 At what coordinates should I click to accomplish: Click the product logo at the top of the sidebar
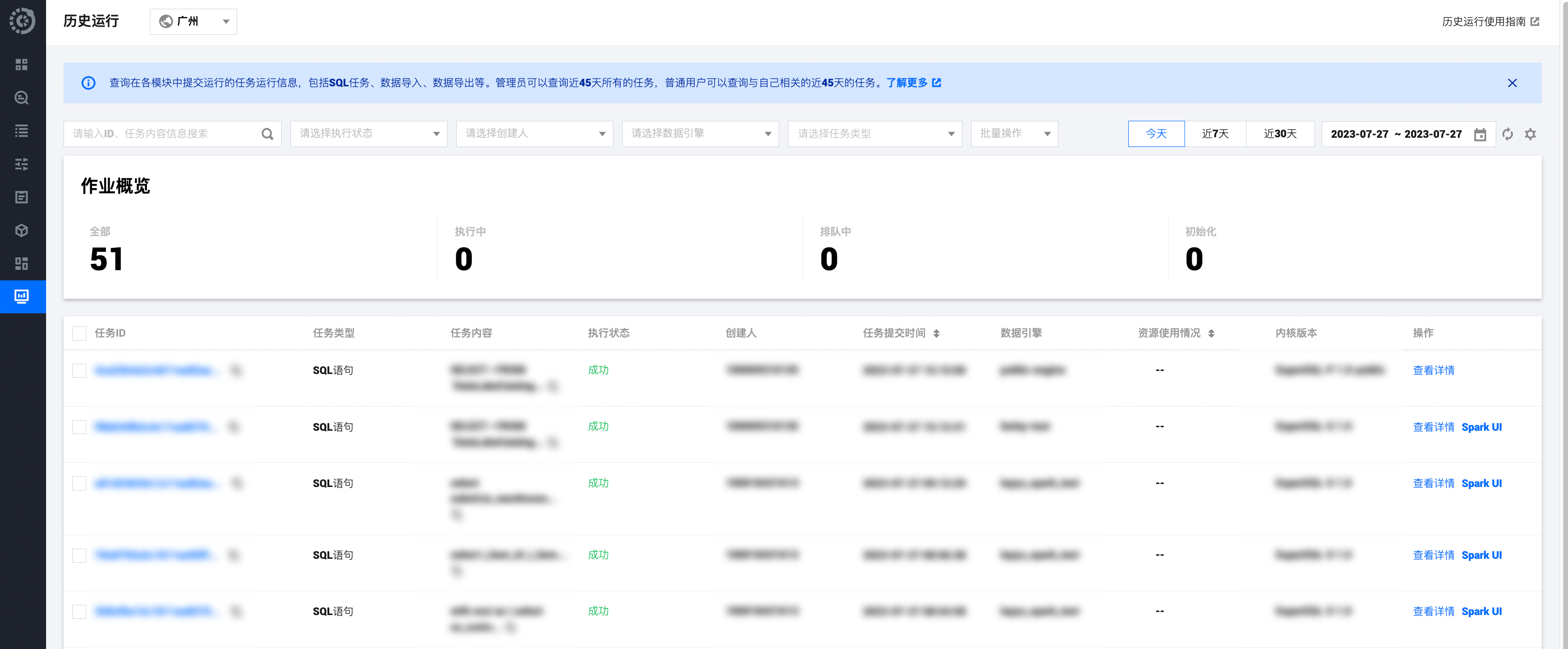click(22, 21)
